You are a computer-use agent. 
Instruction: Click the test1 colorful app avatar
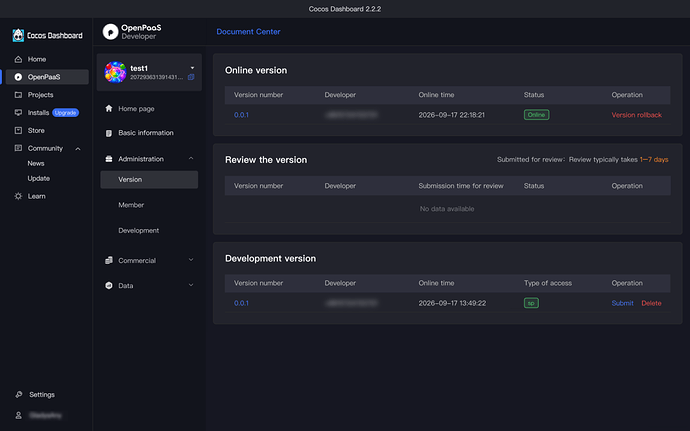(x=115, y=72)
